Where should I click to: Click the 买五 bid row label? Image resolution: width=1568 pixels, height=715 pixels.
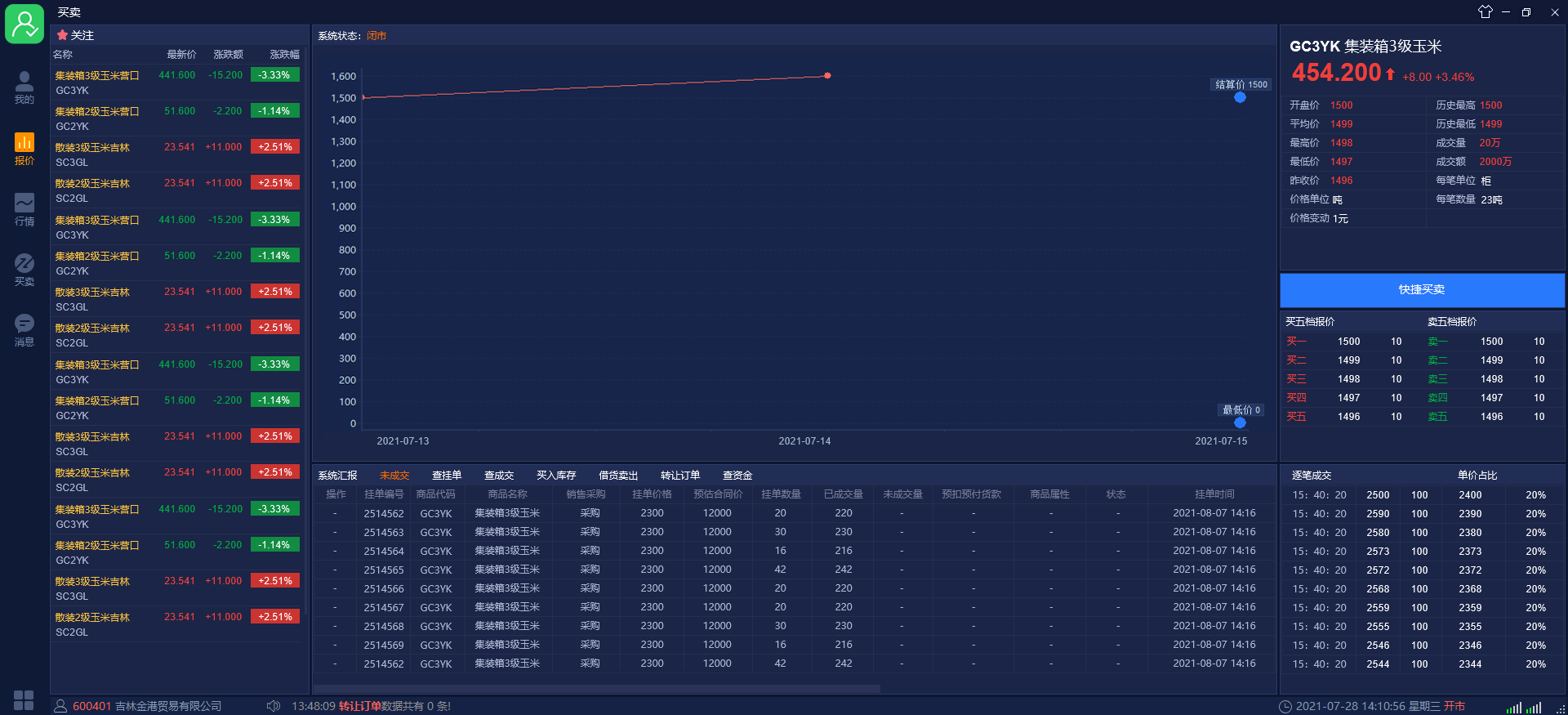[1296, 417]
